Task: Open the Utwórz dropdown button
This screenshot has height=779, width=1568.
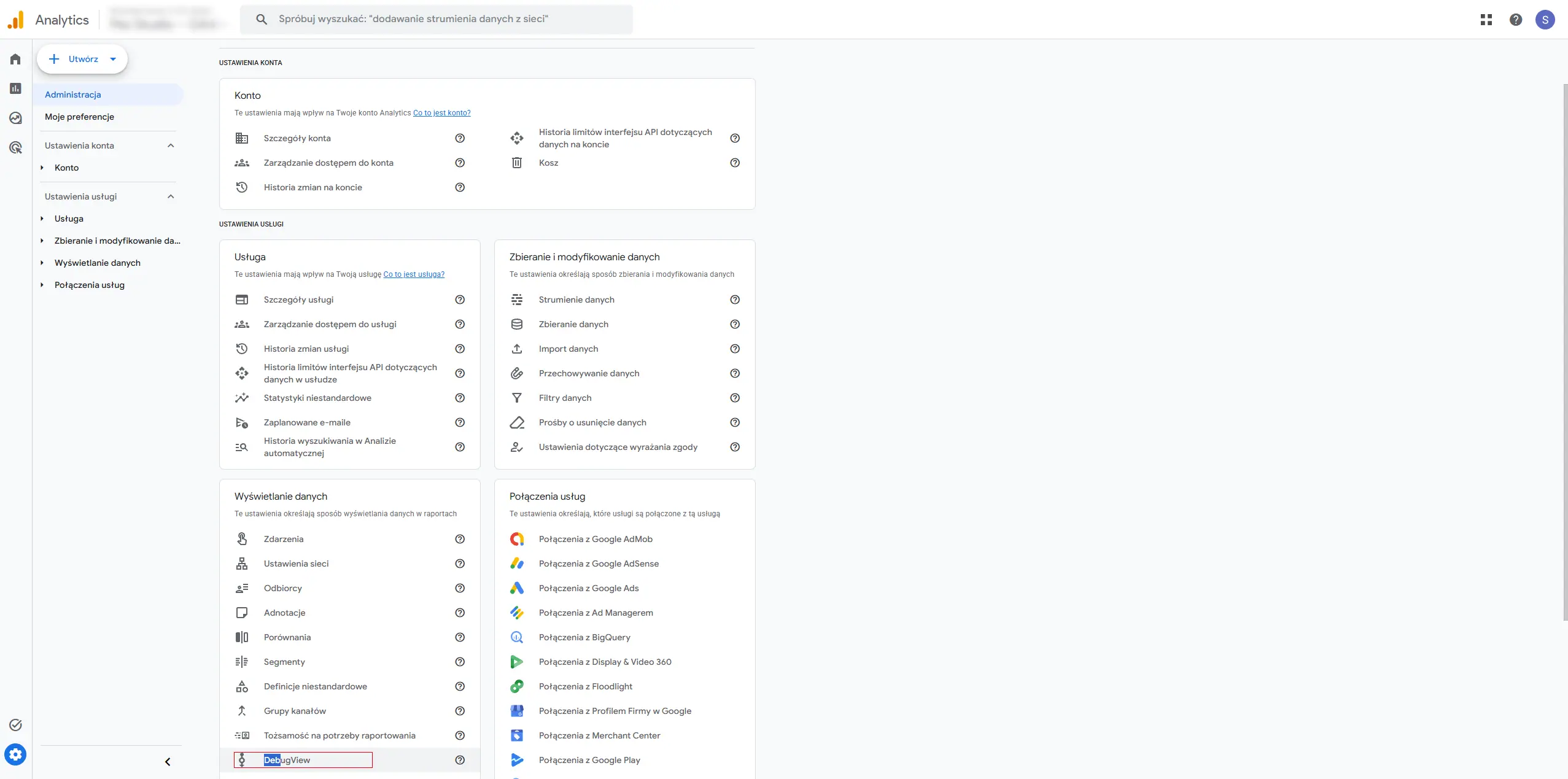Action: 82,59
